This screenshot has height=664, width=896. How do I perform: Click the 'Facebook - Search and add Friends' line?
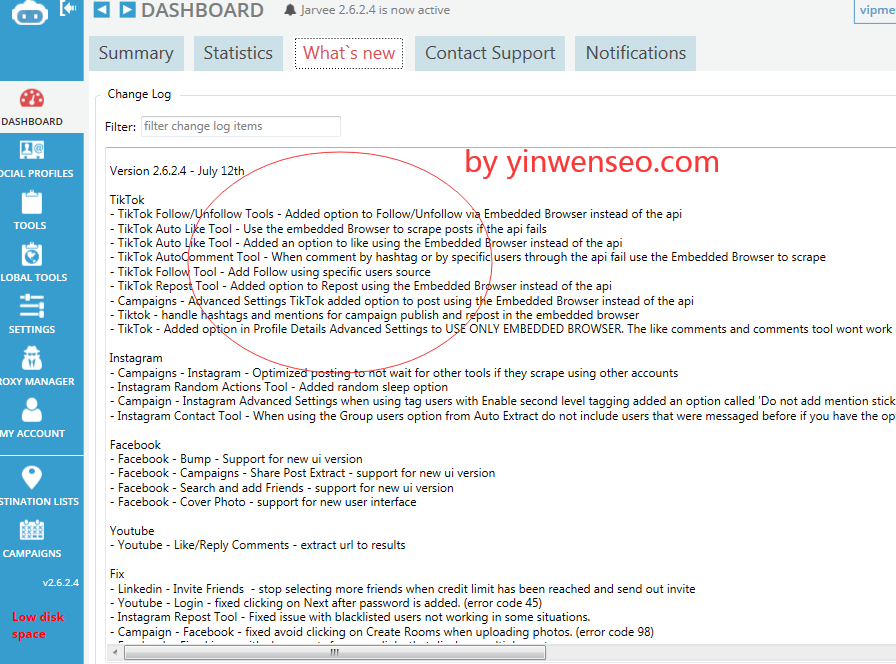coord(282,488)
